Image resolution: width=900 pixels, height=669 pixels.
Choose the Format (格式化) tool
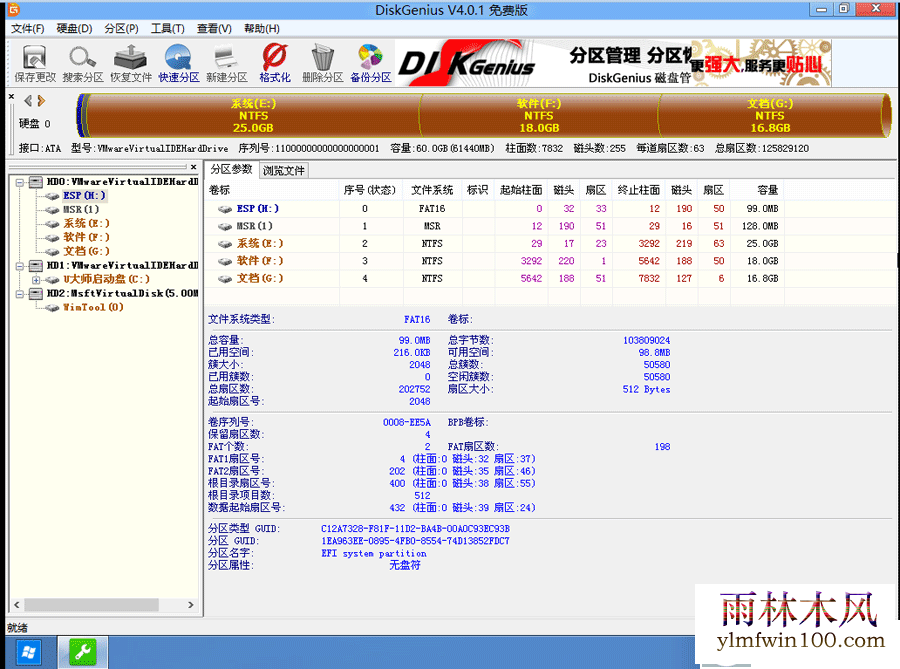(x=275, y=64)
